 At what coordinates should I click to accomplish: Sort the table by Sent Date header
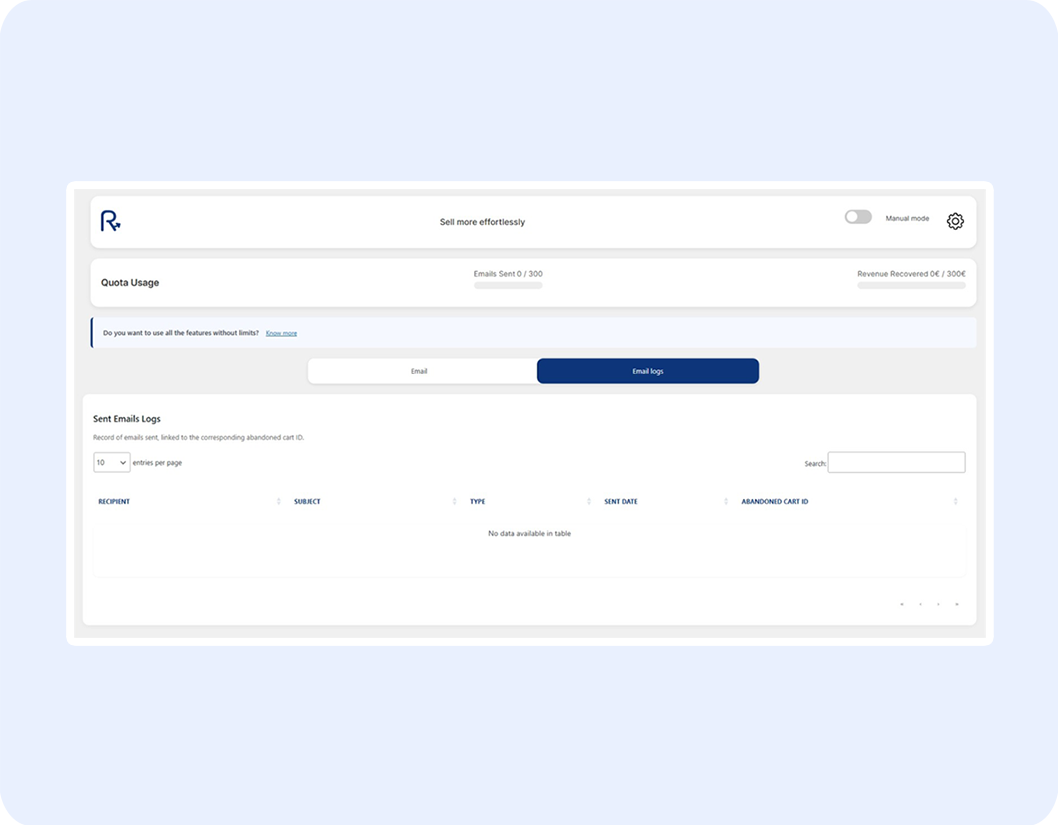point(621,501)
